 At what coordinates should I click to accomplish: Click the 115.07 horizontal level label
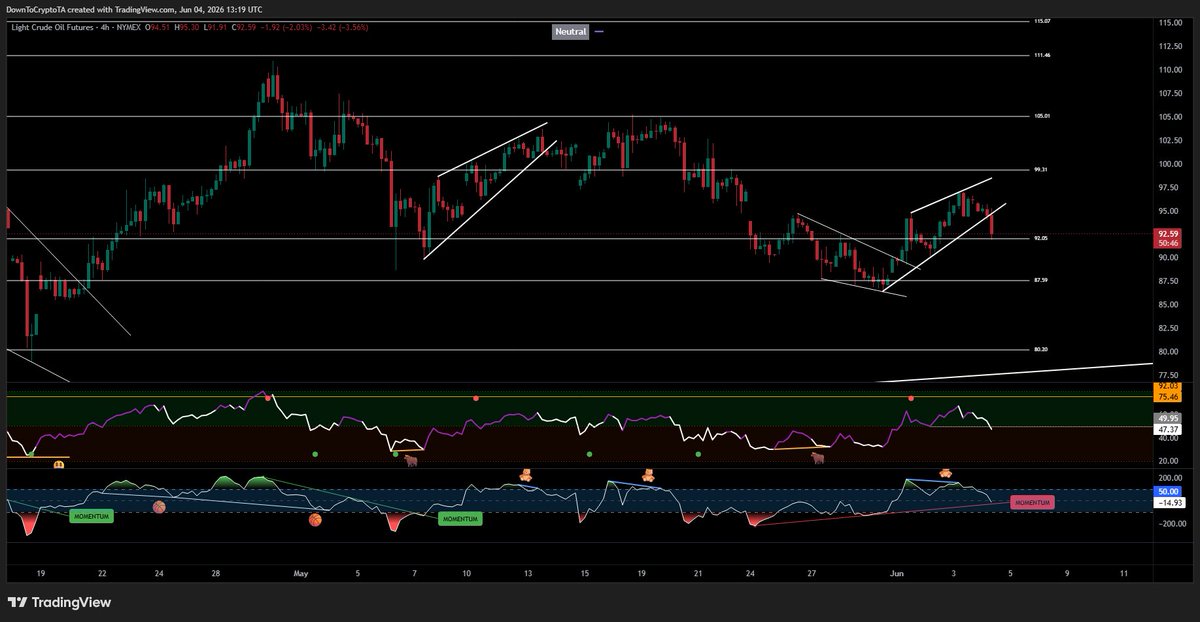click(1041, 21)
